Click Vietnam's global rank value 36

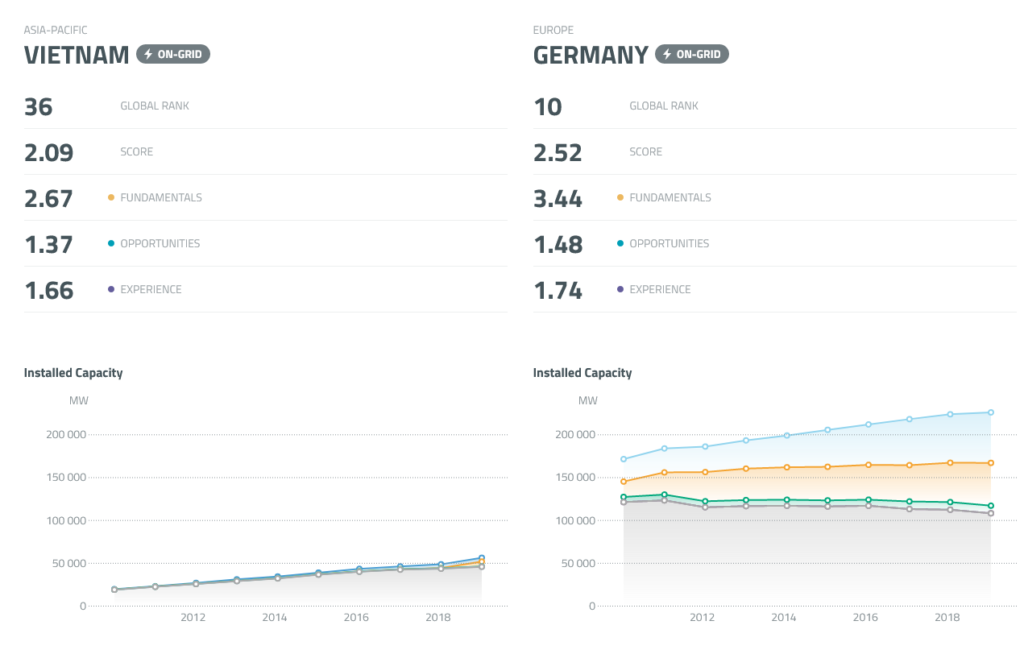point(39,106)
